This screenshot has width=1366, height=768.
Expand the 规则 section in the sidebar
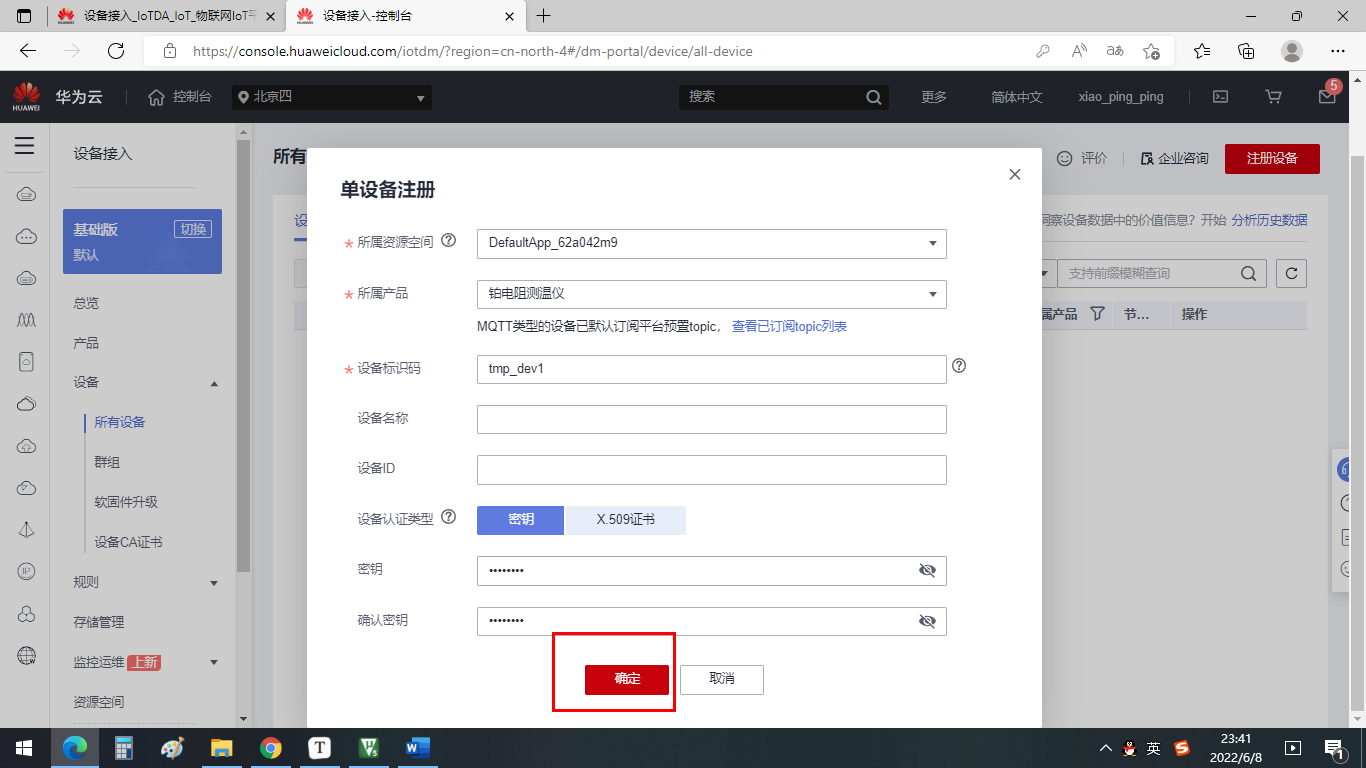tap(214, 583)
